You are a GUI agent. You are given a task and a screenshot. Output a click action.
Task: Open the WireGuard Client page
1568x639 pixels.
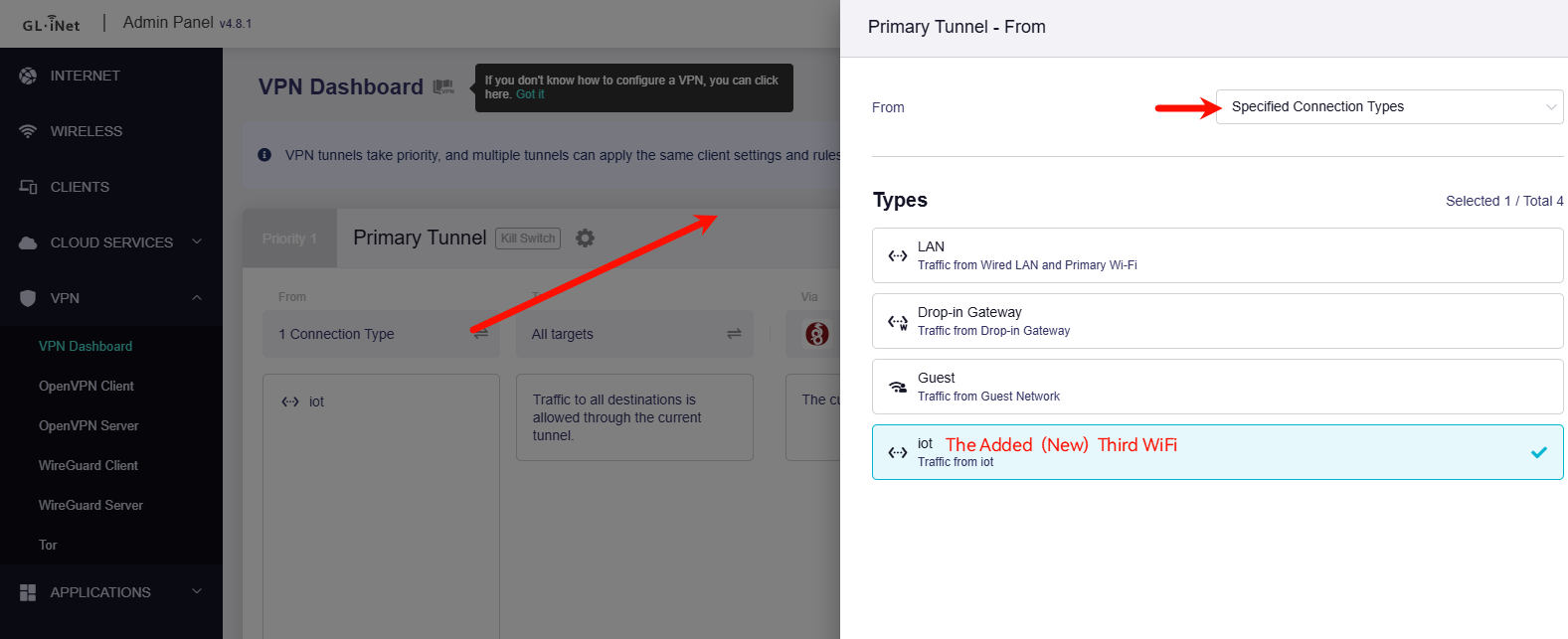(88, 465)
